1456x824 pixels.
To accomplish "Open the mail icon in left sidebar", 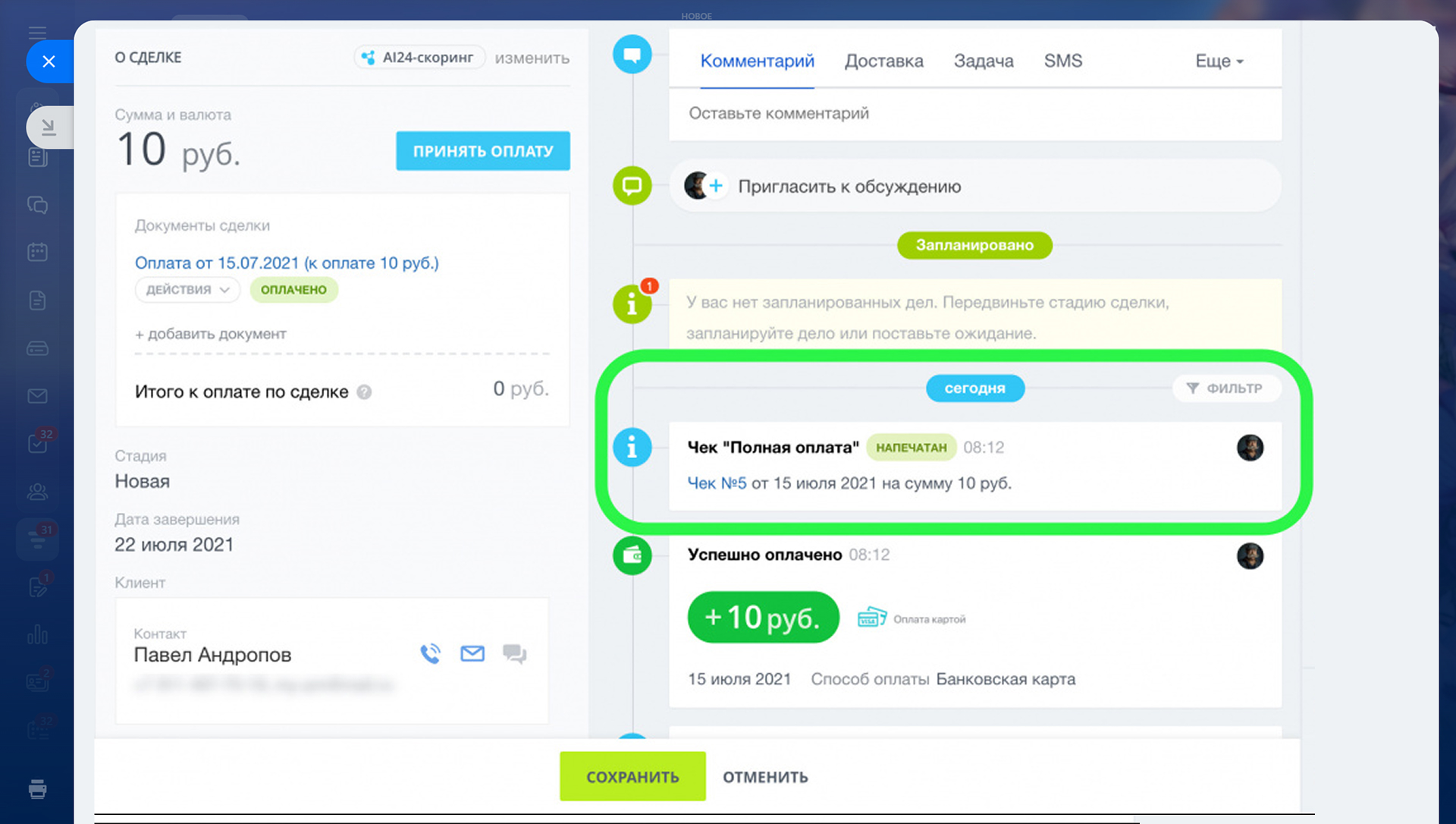I will pos(37,396).
